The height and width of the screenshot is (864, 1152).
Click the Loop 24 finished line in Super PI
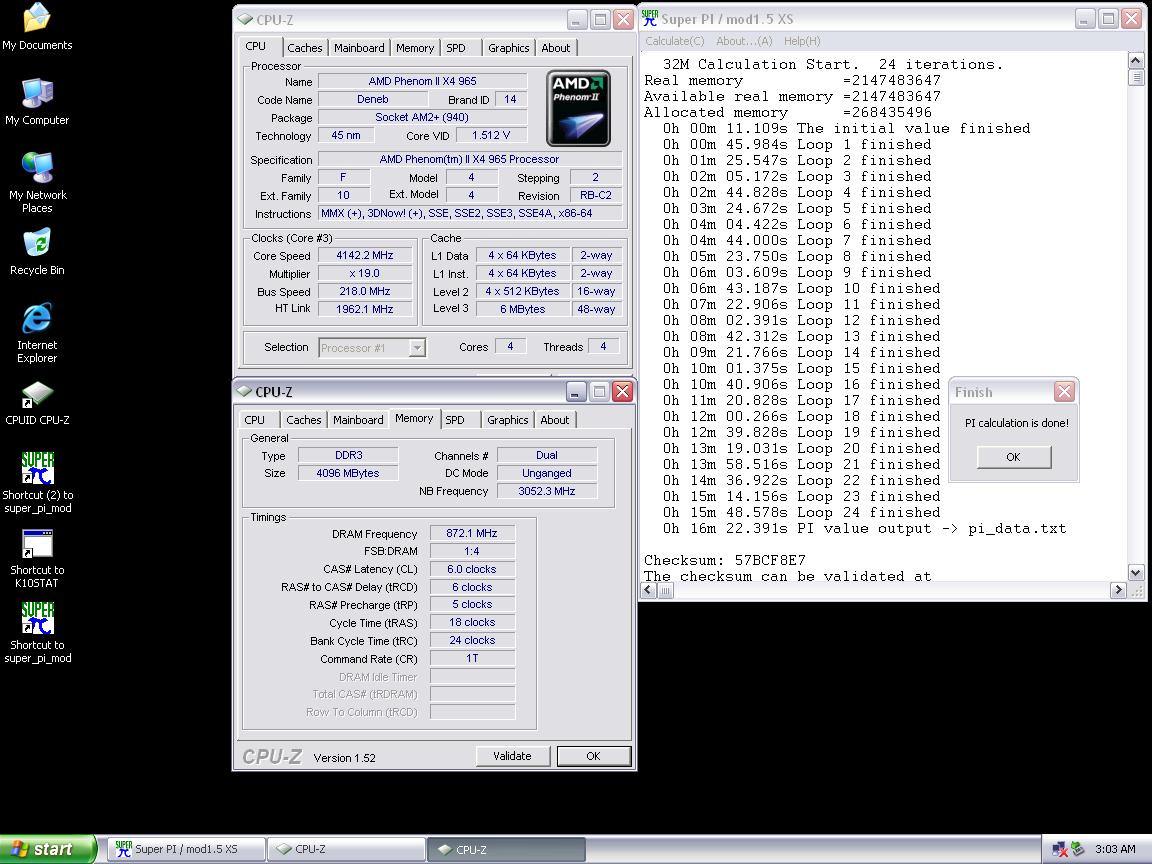802,513
